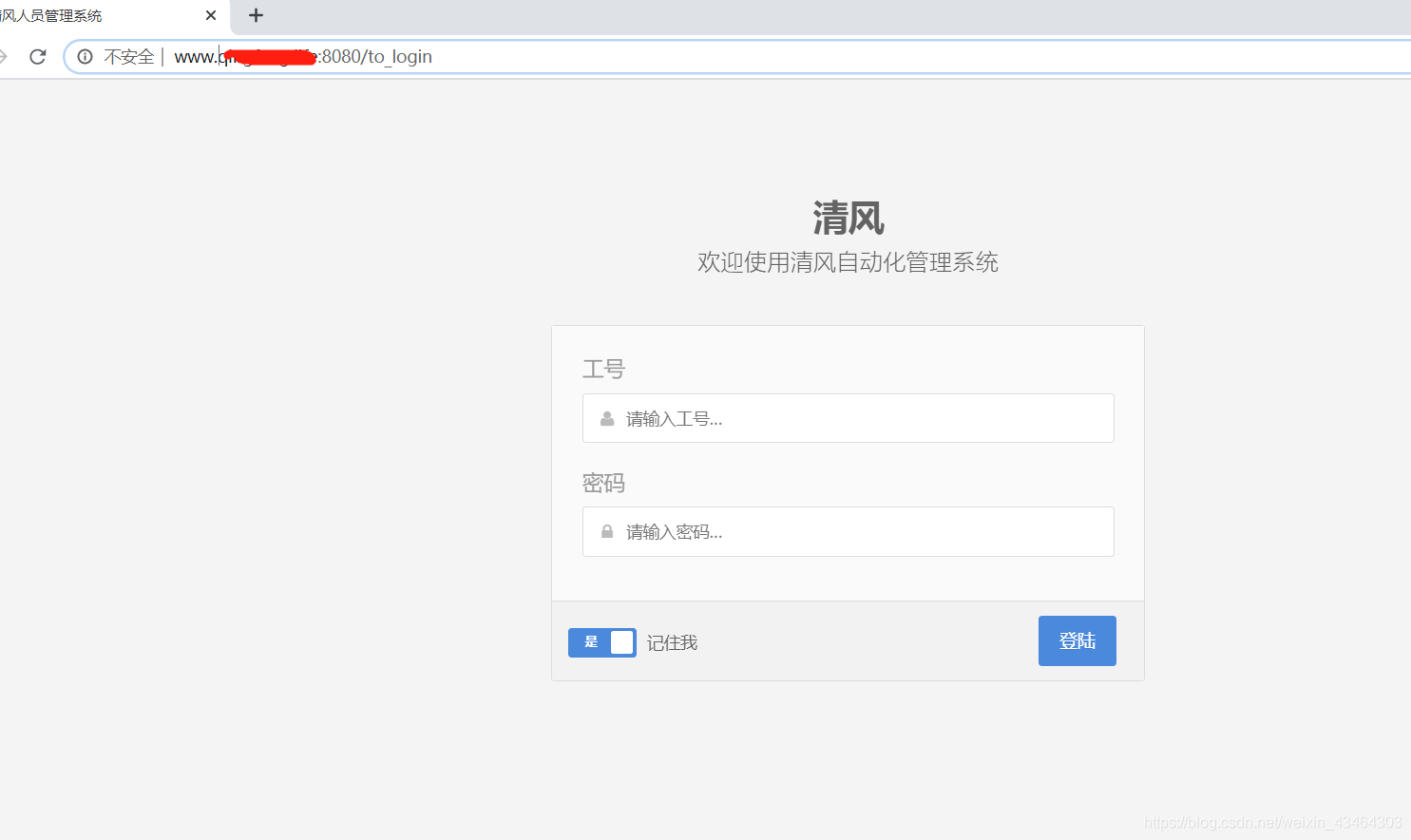Click the 清风 page title
This screenshot has height=840, width=1411.
[x=849, y=218]
